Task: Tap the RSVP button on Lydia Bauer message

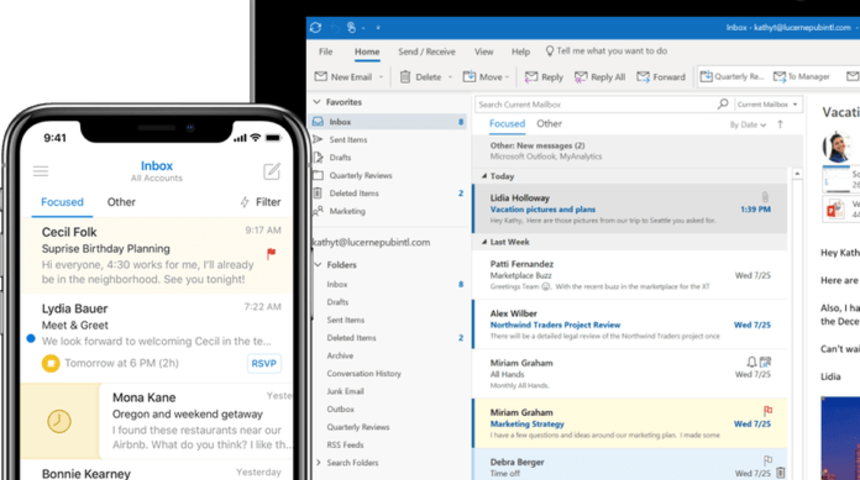Action: click(264, 363)
